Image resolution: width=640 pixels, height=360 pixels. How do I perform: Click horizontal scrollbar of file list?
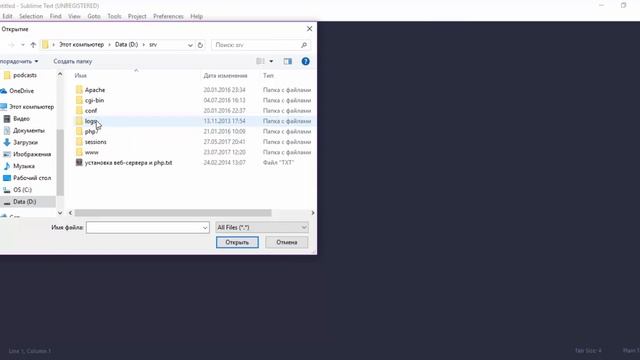173,213
